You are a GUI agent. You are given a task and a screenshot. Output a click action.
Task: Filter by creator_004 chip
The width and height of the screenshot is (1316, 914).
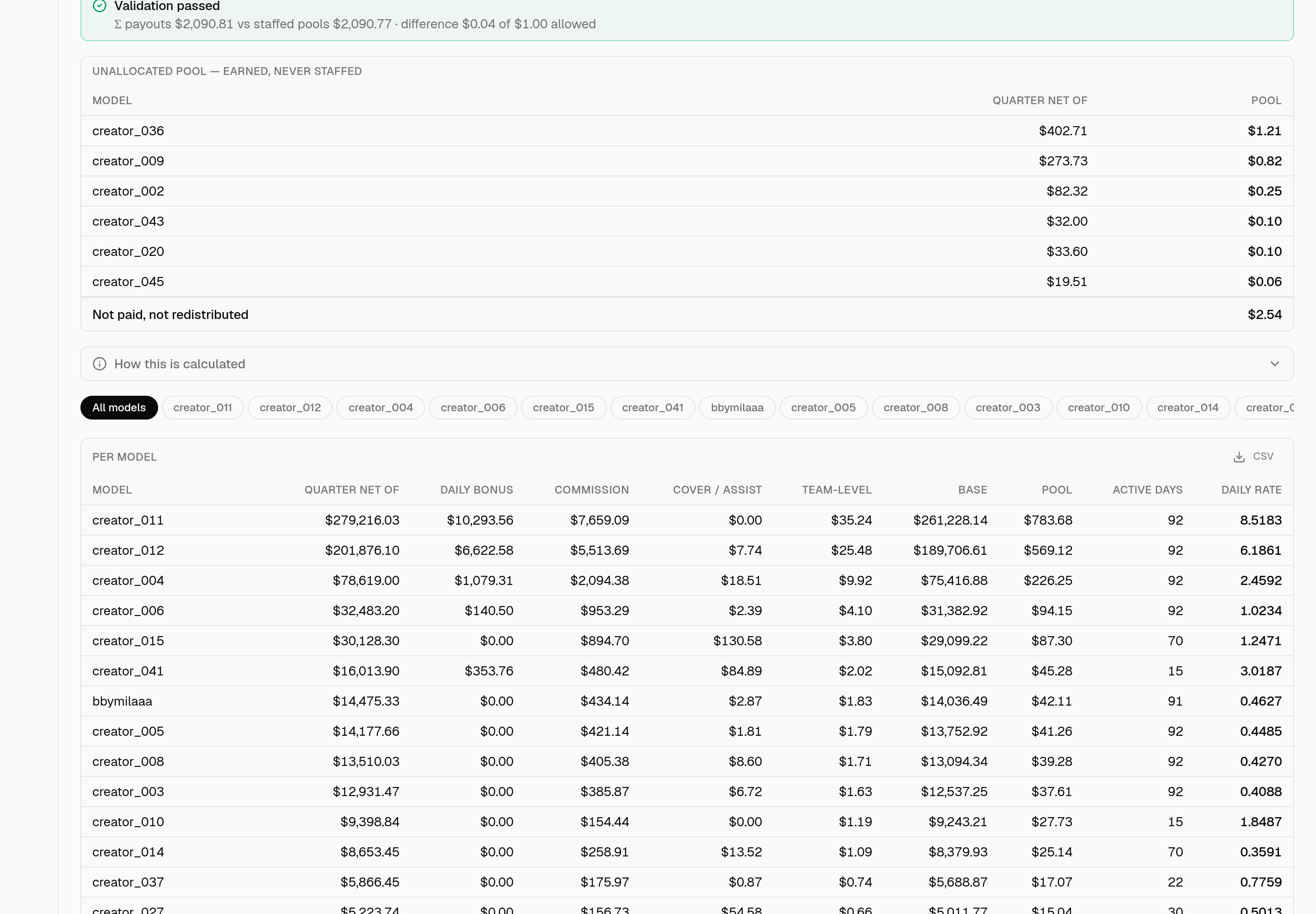pos(381,408)
